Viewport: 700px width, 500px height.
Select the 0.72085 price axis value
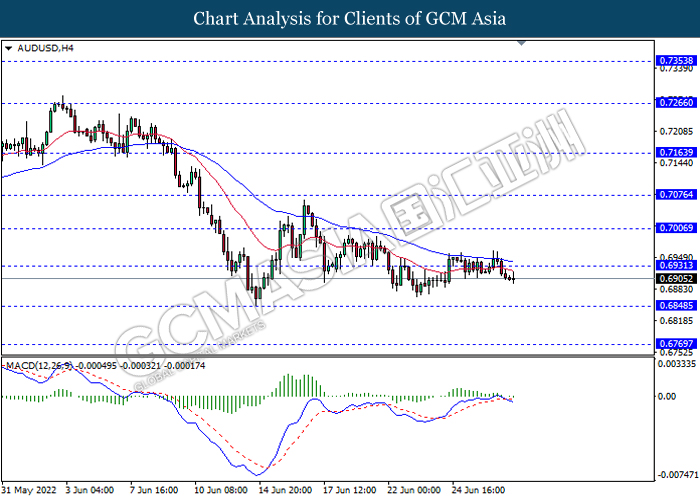tap(676, 132)
